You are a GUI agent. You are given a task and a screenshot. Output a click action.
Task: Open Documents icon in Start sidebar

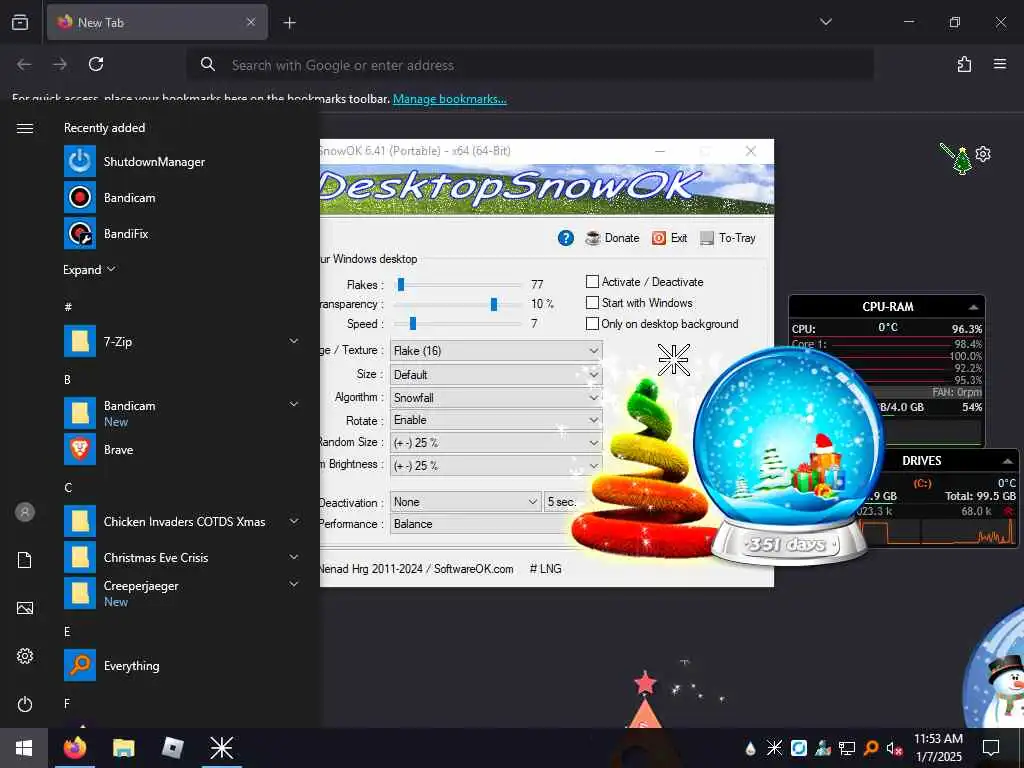pyautogui.click(x=25, y=560)
